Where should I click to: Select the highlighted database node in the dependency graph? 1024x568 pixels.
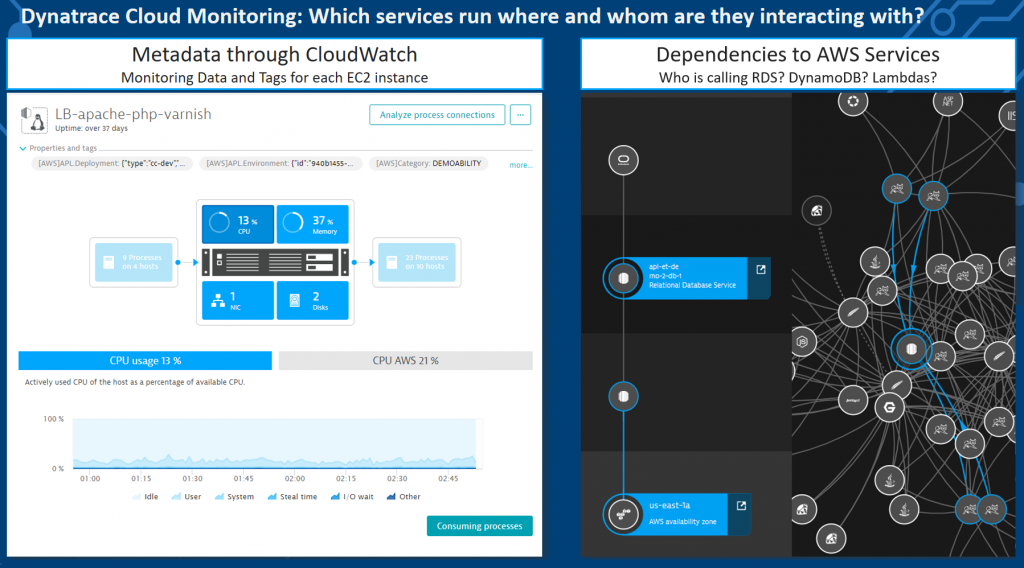[911, 349]
